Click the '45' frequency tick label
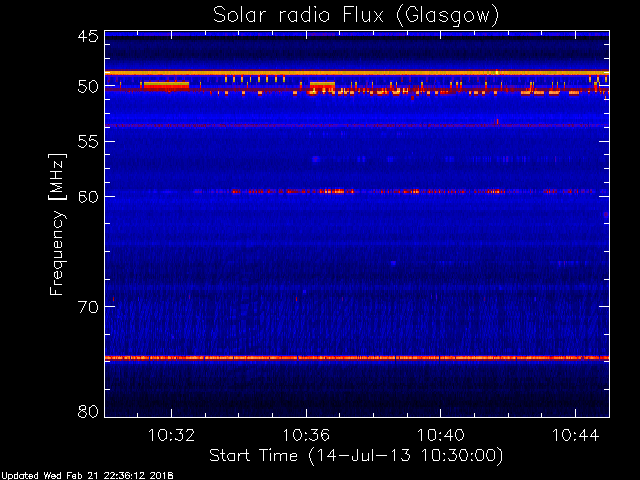The image size is (640, 480). pyautogui.click(x=88, y=37)
